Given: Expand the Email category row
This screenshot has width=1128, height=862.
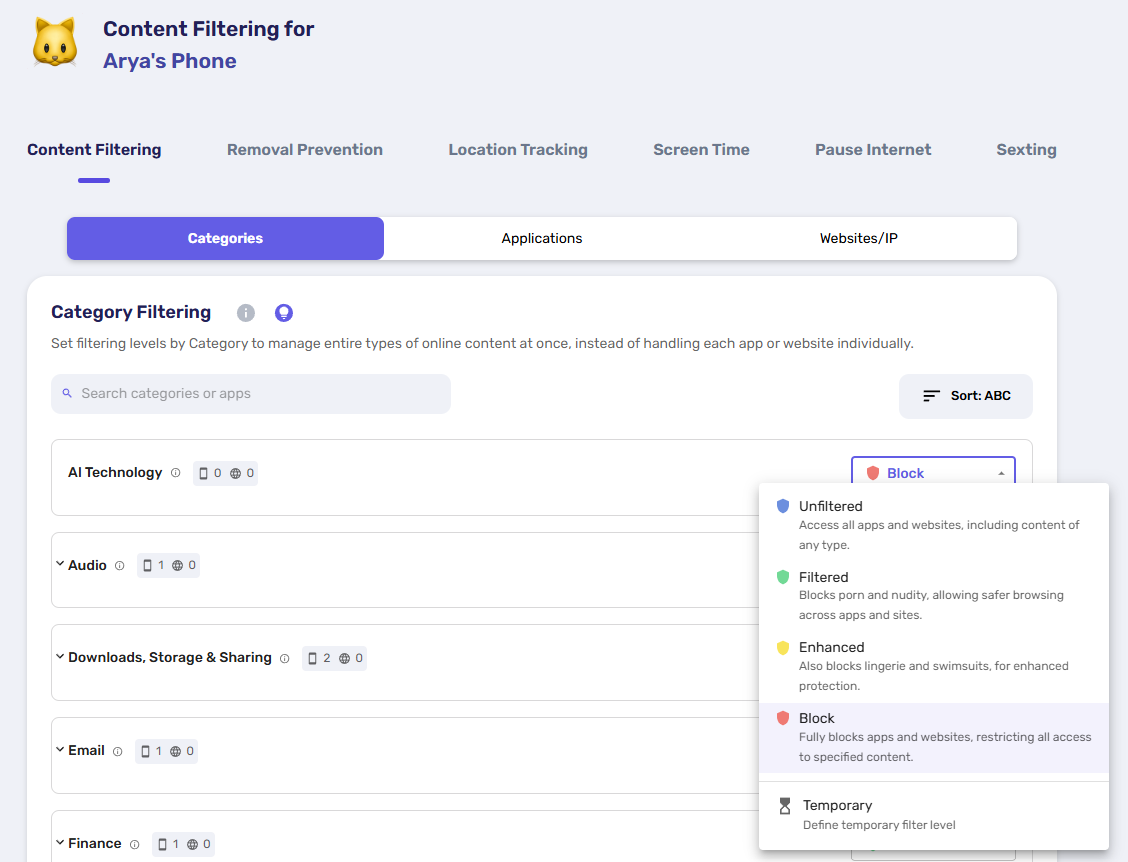Looking at the screenshot, I should coord(60,750).
